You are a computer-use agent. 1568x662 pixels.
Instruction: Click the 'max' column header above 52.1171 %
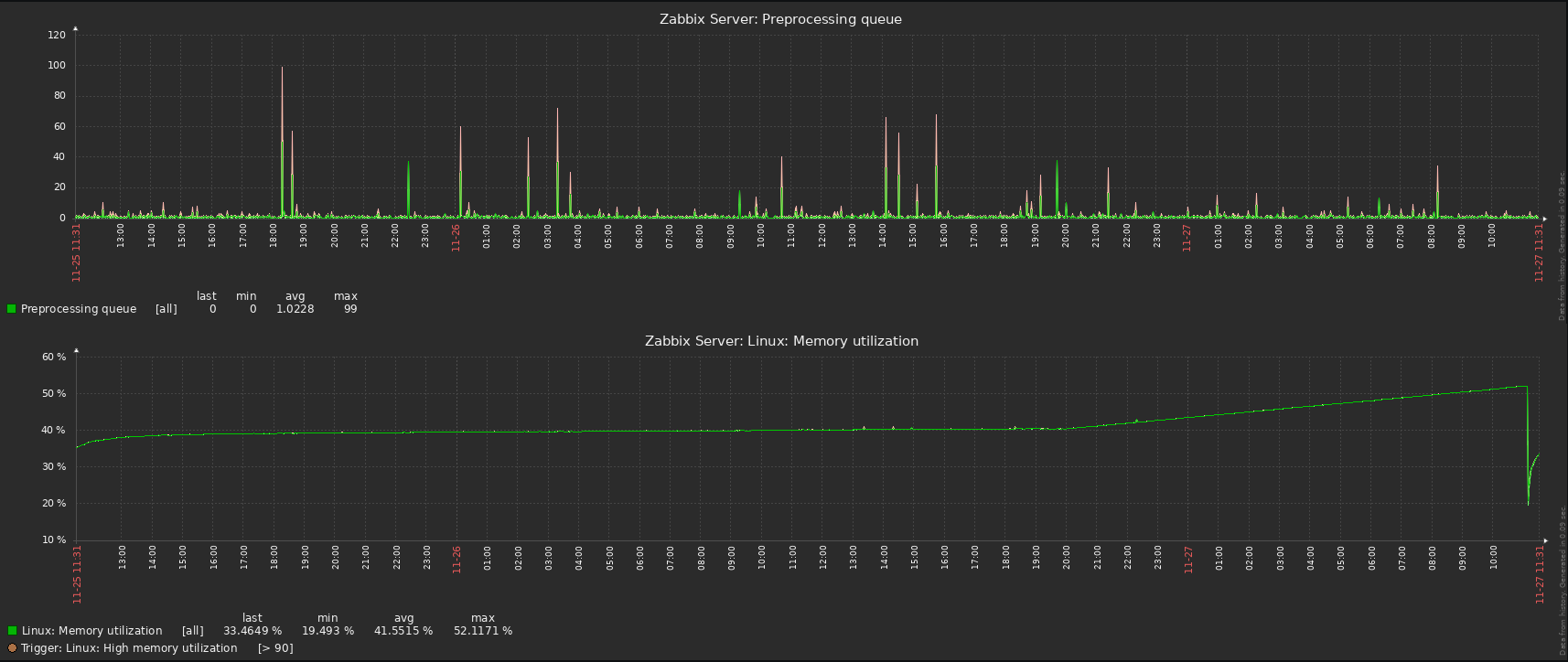[x=483, y=618]
